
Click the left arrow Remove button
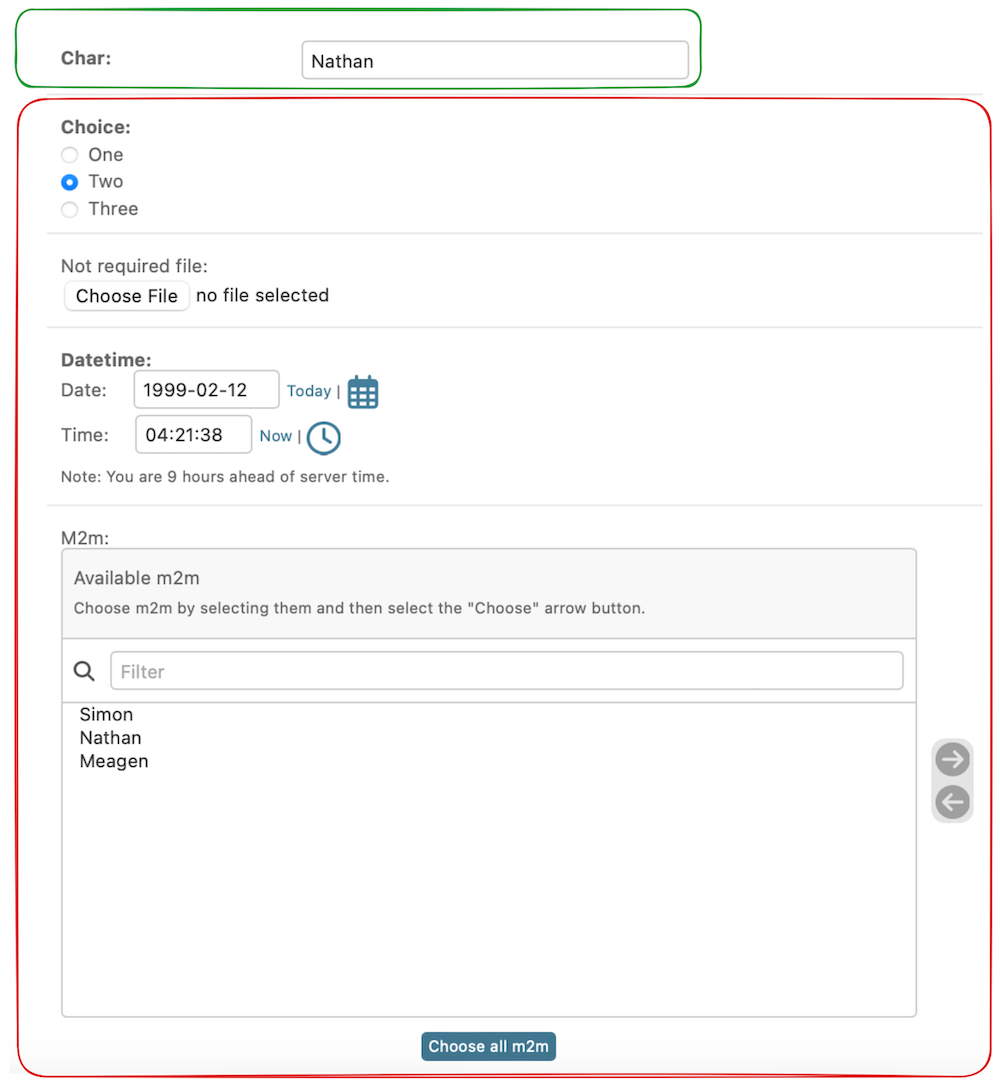click(x=952, y=802)
